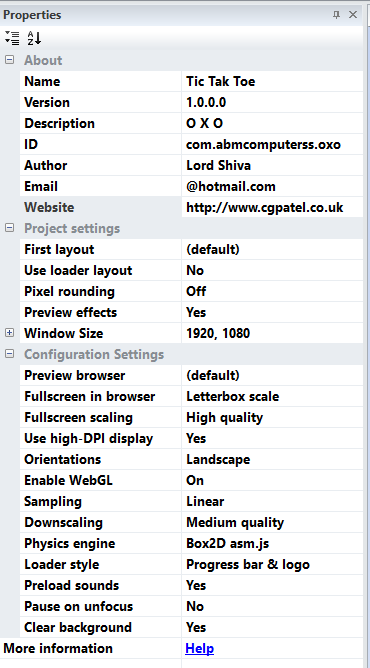Click the Categorized view icon
This screenshot has width=370, height=668.
pos(12,38)
